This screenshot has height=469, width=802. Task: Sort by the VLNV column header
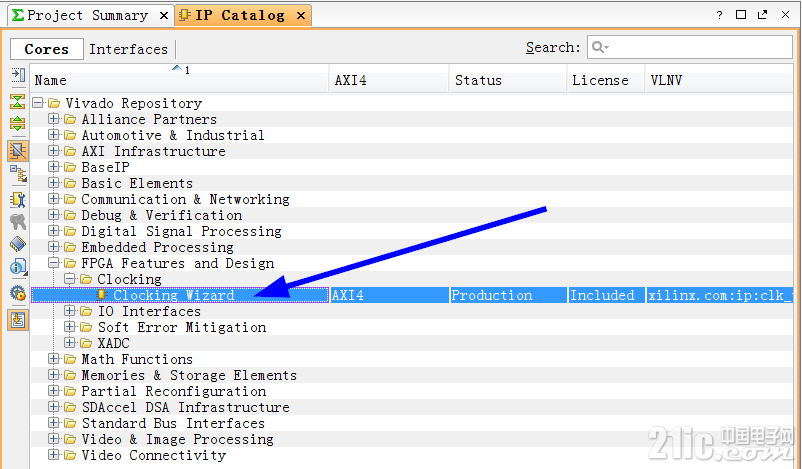[719, 80]
